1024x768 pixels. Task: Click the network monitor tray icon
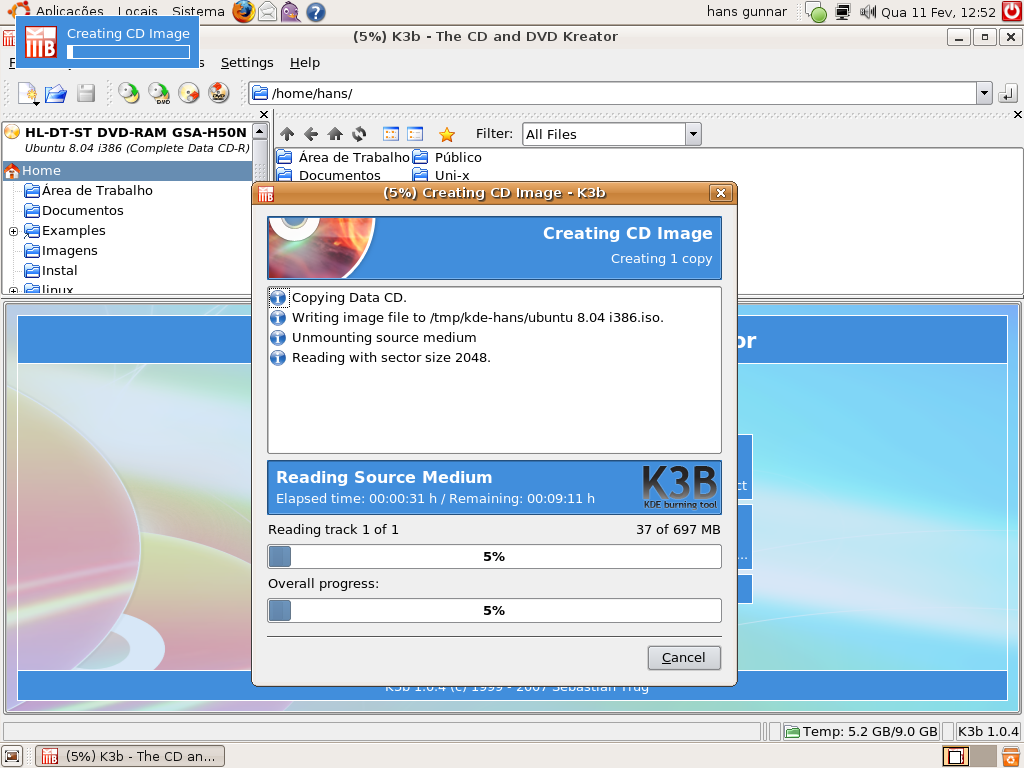(843, 12)
